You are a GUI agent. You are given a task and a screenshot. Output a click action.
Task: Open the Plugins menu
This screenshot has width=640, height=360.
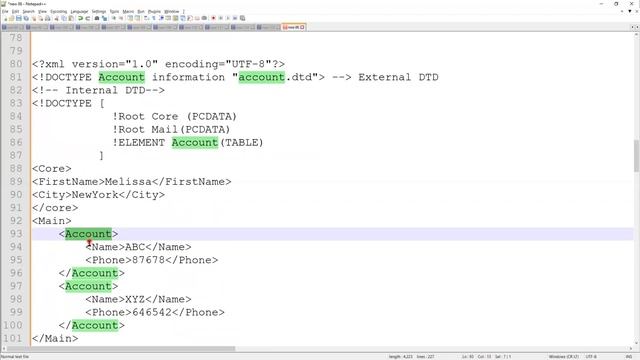click(154, 11)
